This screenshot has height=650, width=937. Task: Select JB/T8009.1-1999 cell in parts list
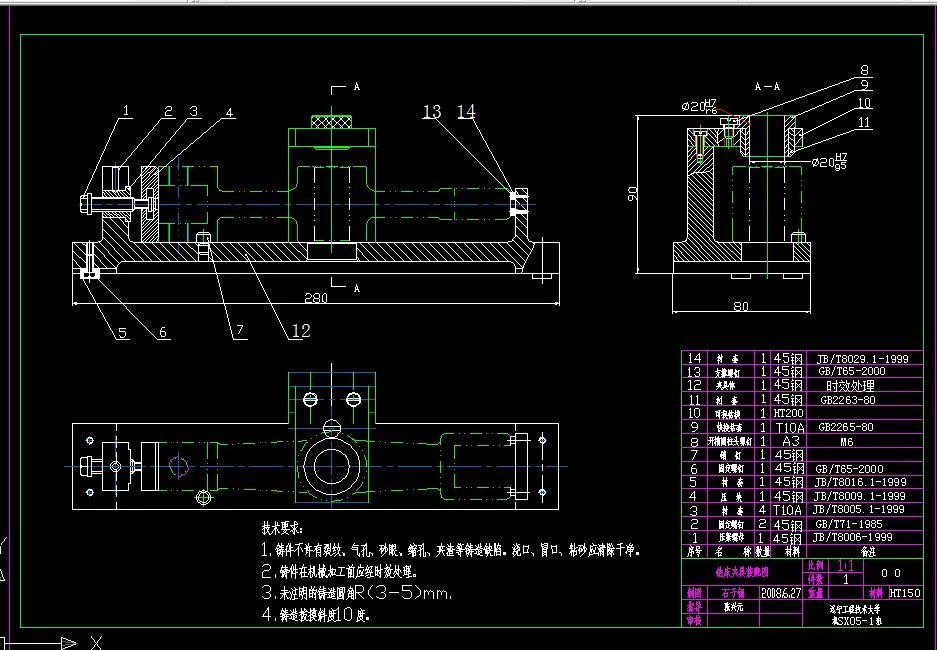[859, 496]
